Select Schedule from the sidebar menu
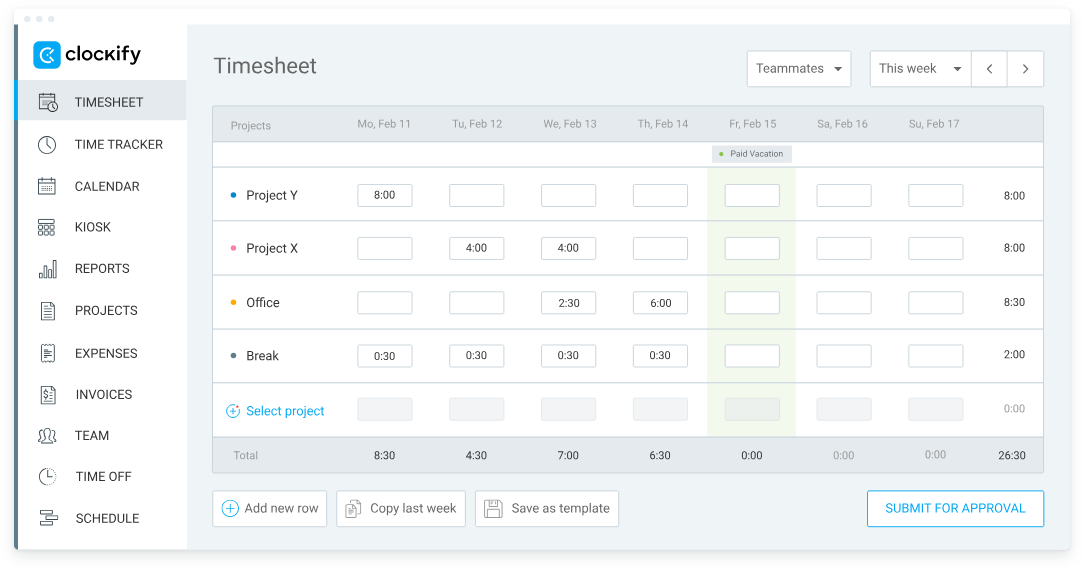The image size is (1084, 569). click(107, 519)
